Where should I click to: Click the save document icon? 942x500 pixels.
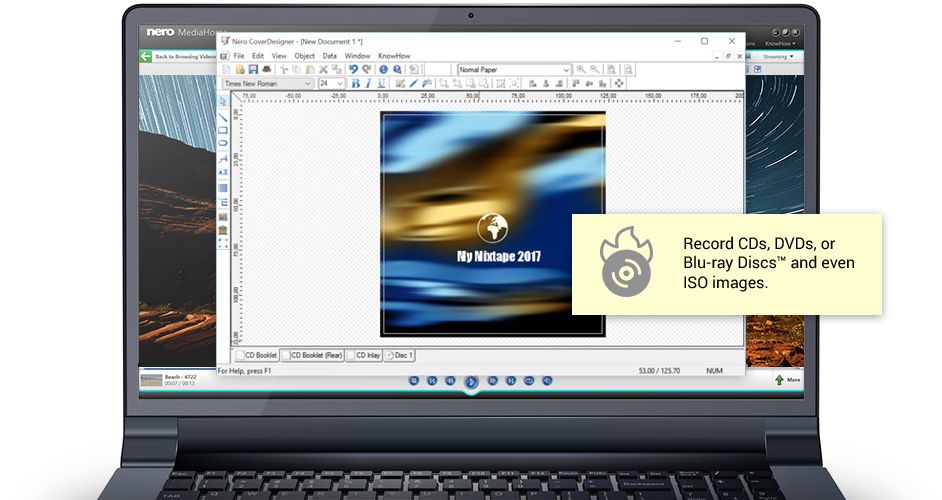pos(253,70)
